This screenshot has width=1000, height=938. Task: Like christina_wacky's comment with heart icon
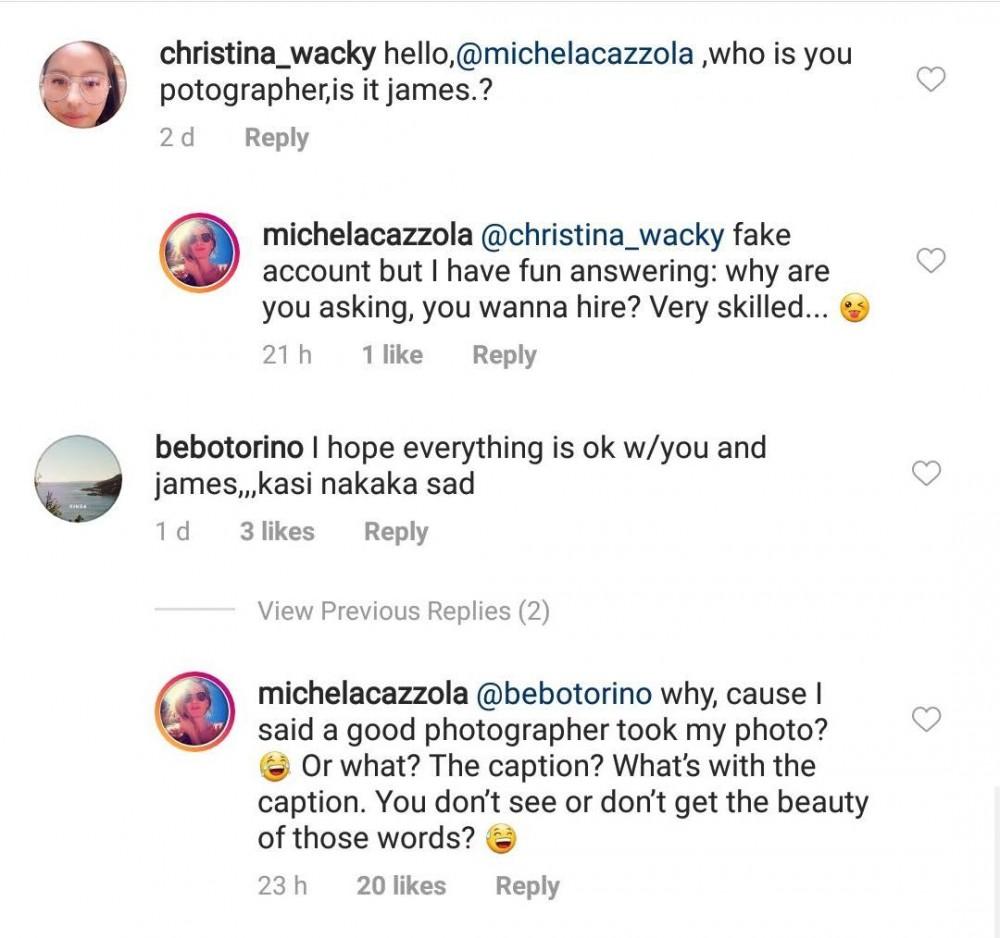click(x=931, y=79)
